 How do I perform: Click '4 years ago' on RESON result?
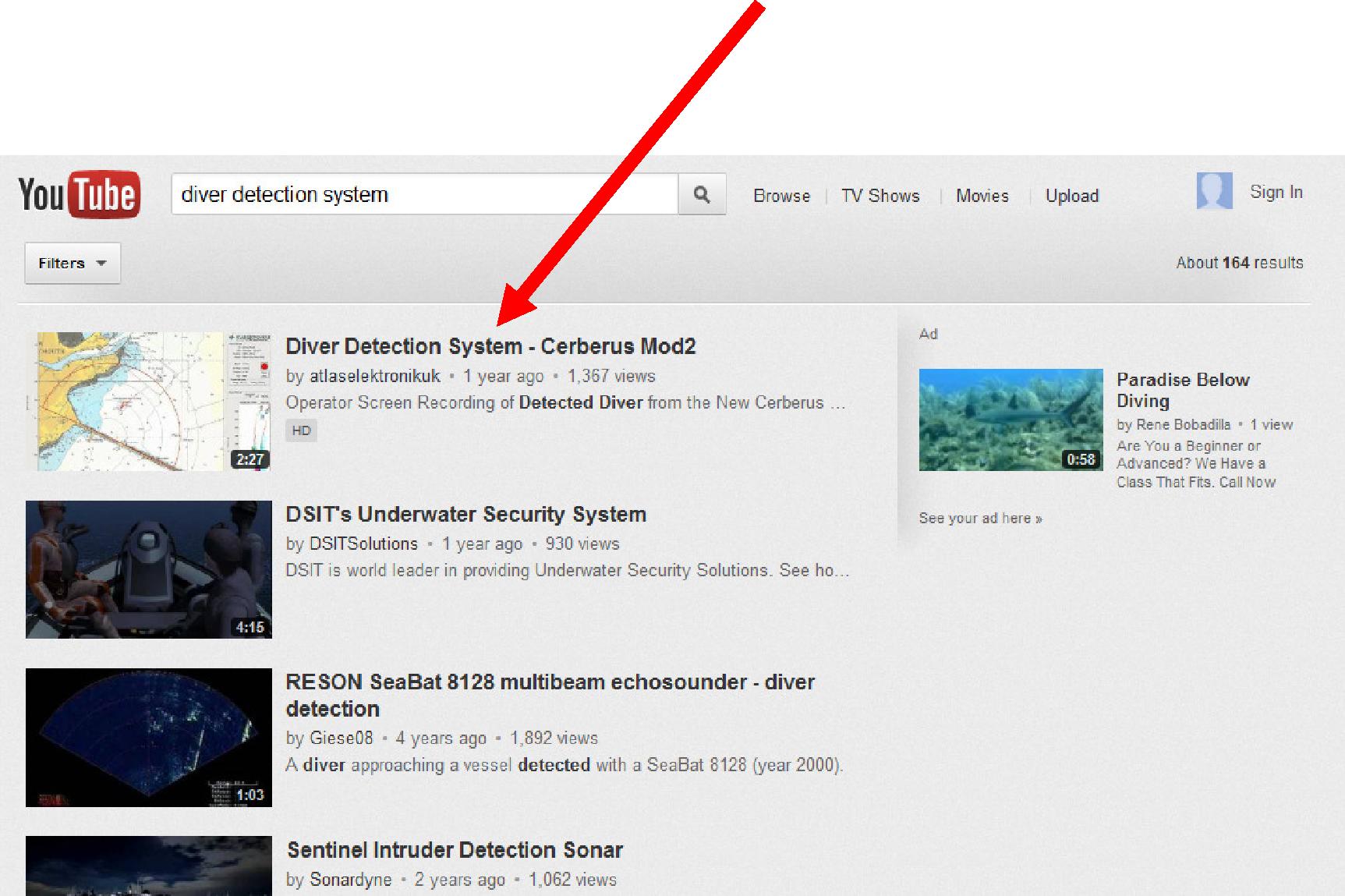441,738
